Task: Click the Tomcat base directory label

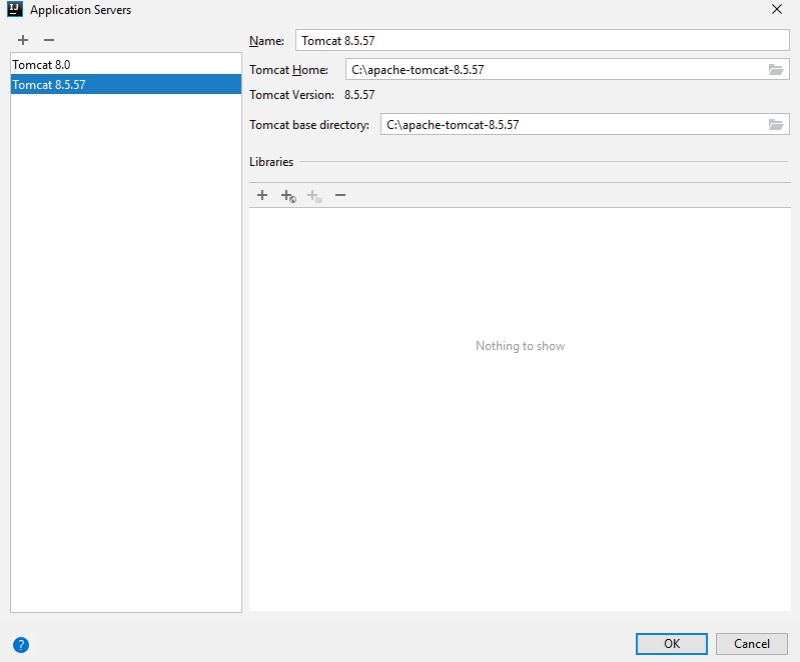Action: (x=309, y=125)
